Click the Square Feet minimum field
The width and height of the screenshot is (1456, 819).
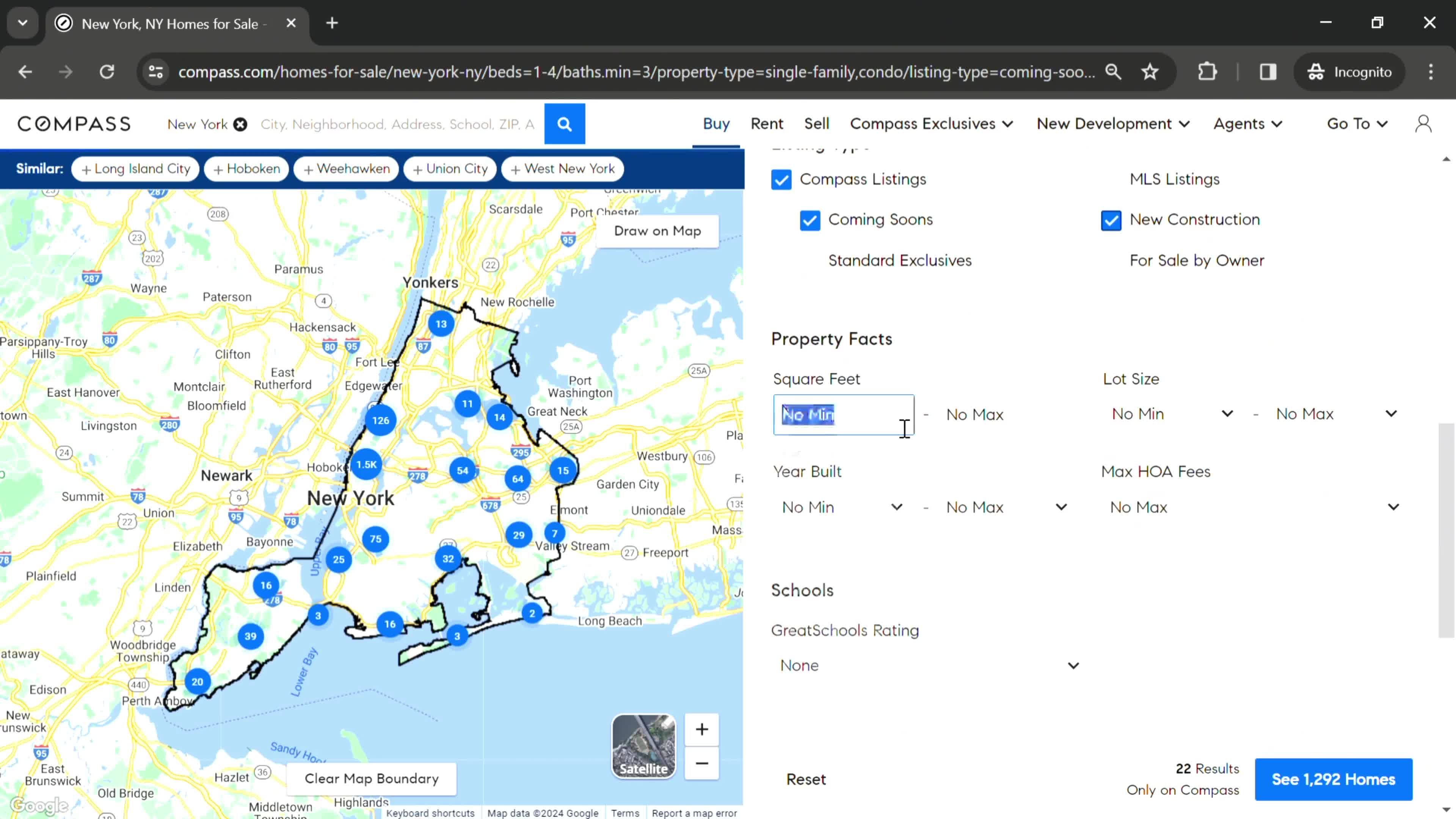(843, 415)
